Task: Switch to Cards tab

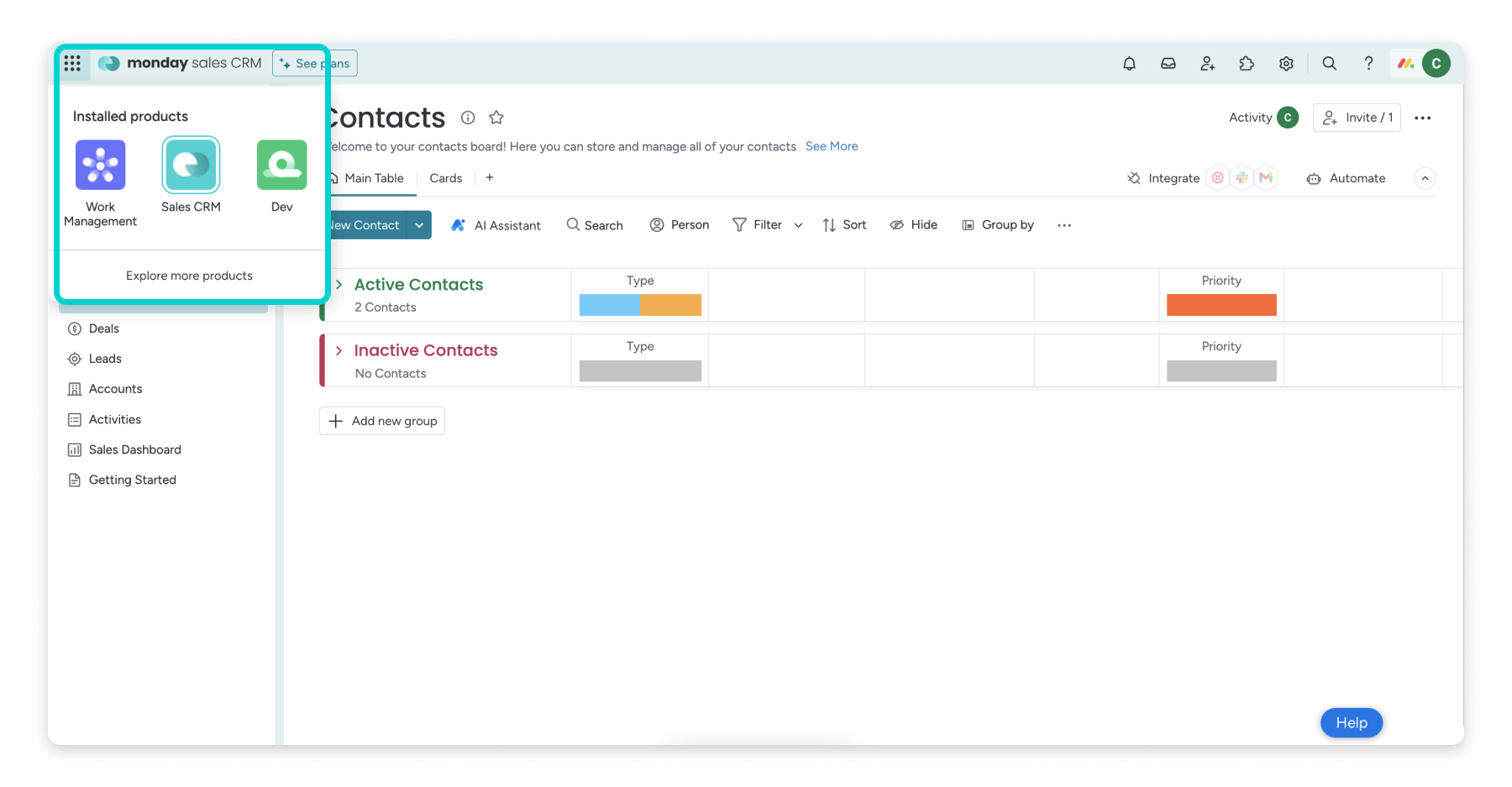Action: pos(446,178)
